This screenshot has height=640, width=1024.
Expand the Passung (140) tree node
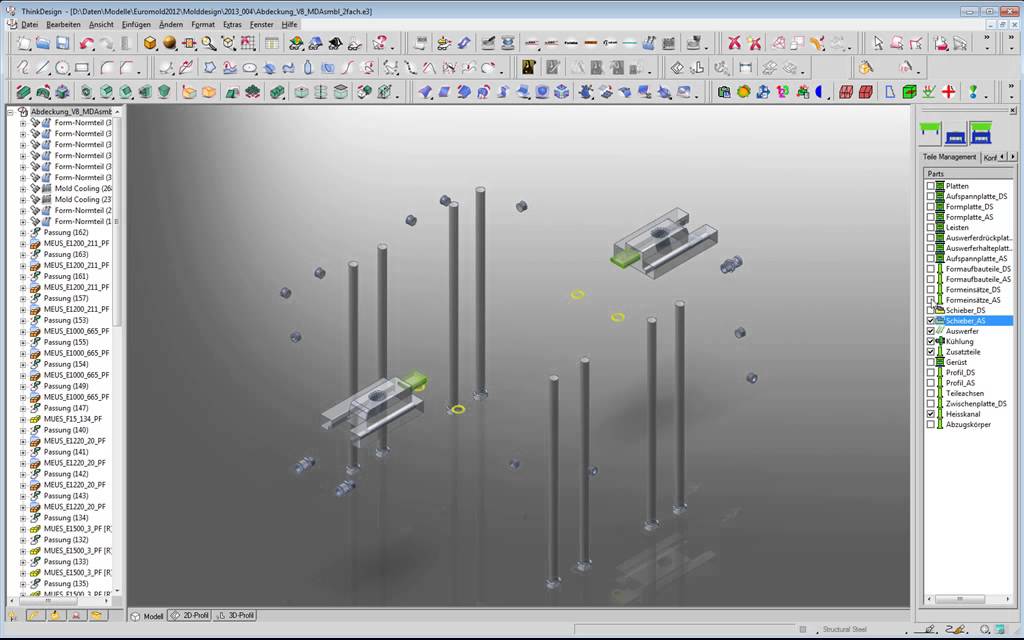click(x=23, y=430)
